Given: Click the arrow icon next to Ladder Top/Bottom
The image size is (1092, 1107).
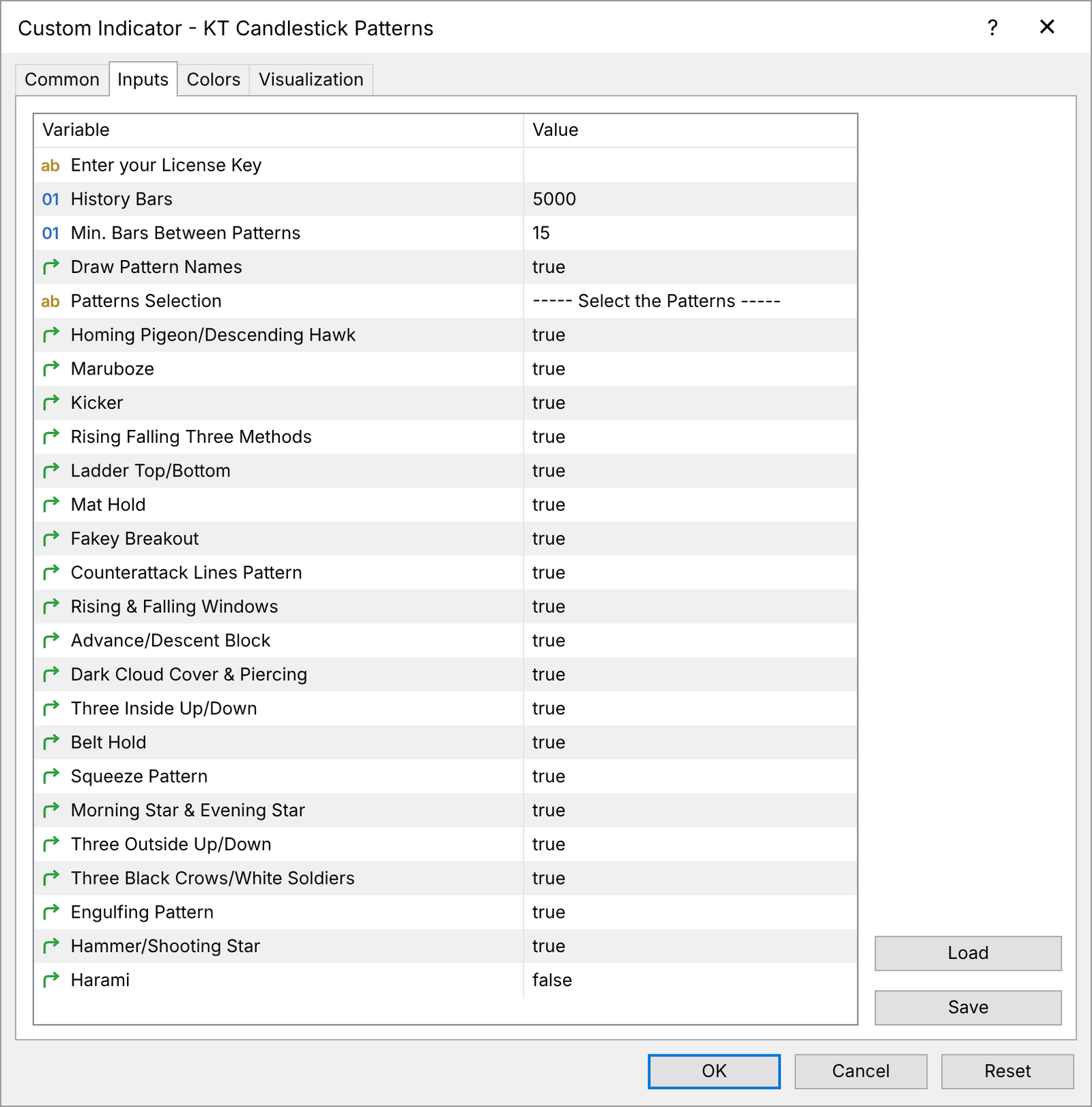Looking at the screenshot, I should pyautogui.click(x=51, y=471).
